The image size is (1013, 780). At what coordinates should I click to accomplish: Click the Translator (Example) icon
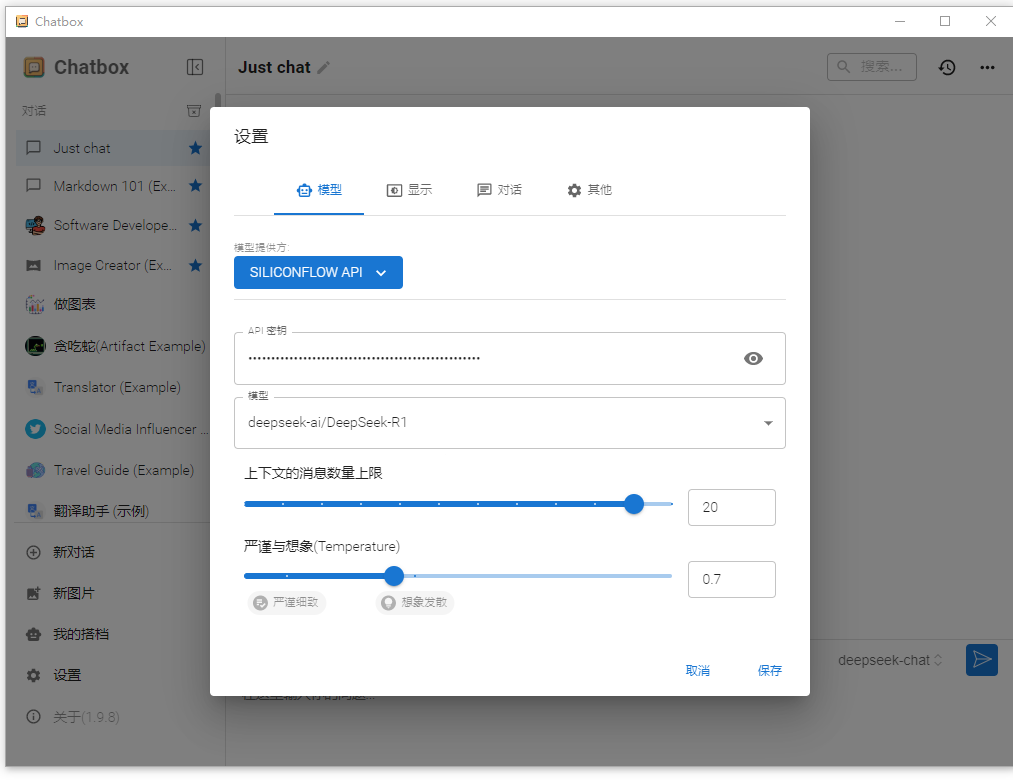pyautogui.click(x=34, y=387)
